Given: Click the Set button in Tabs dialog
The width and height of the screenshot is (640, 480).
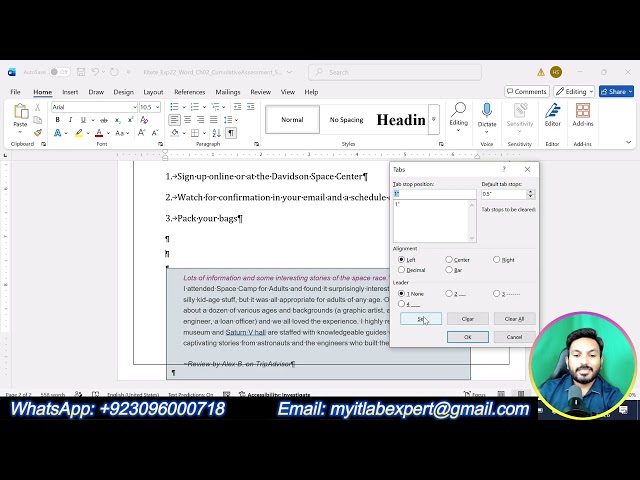Looking at the screenshot, I should (421, 319).
